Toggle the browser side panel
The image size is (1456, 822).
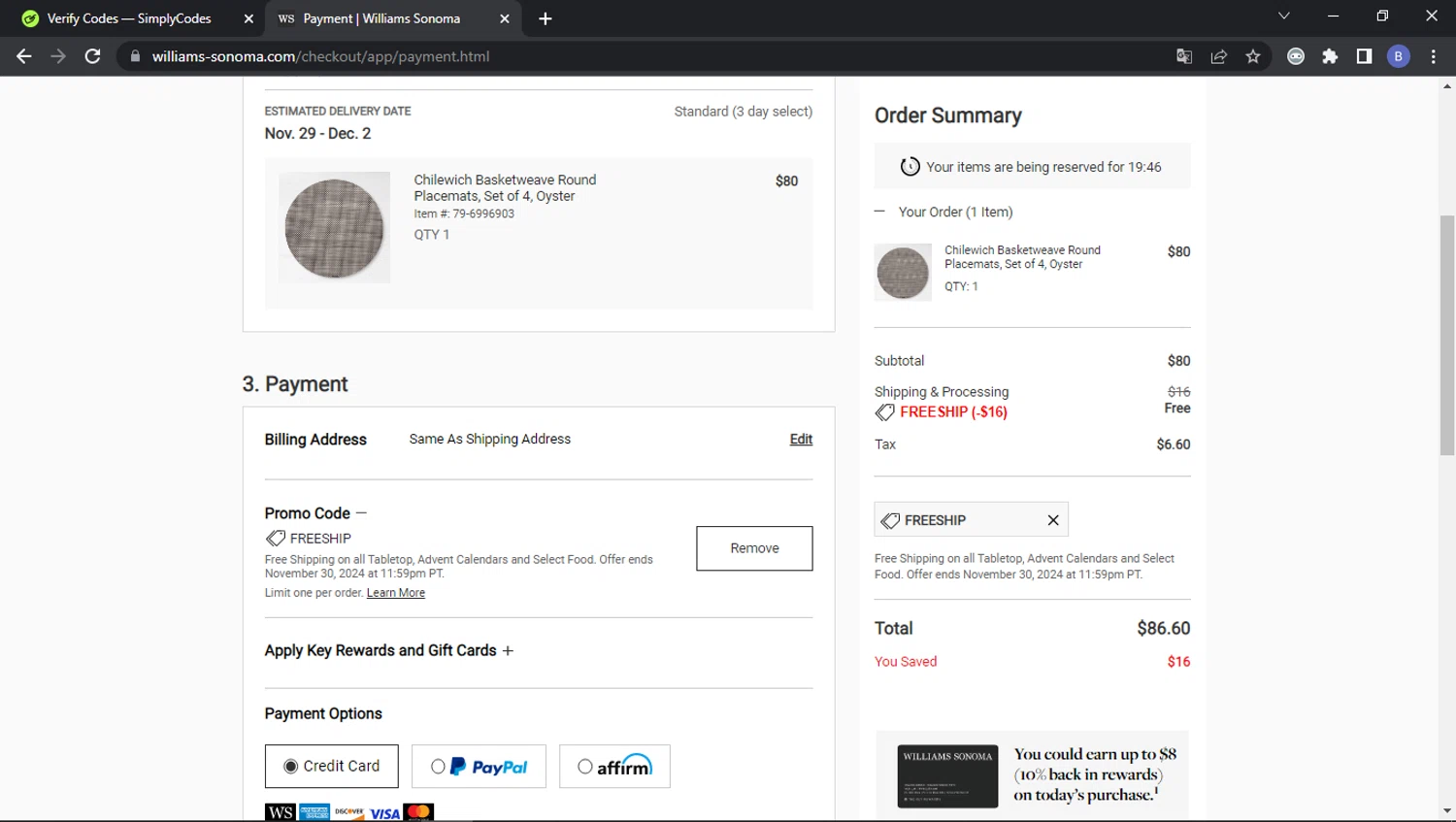pyautogui.click(x=1364, y=56)
